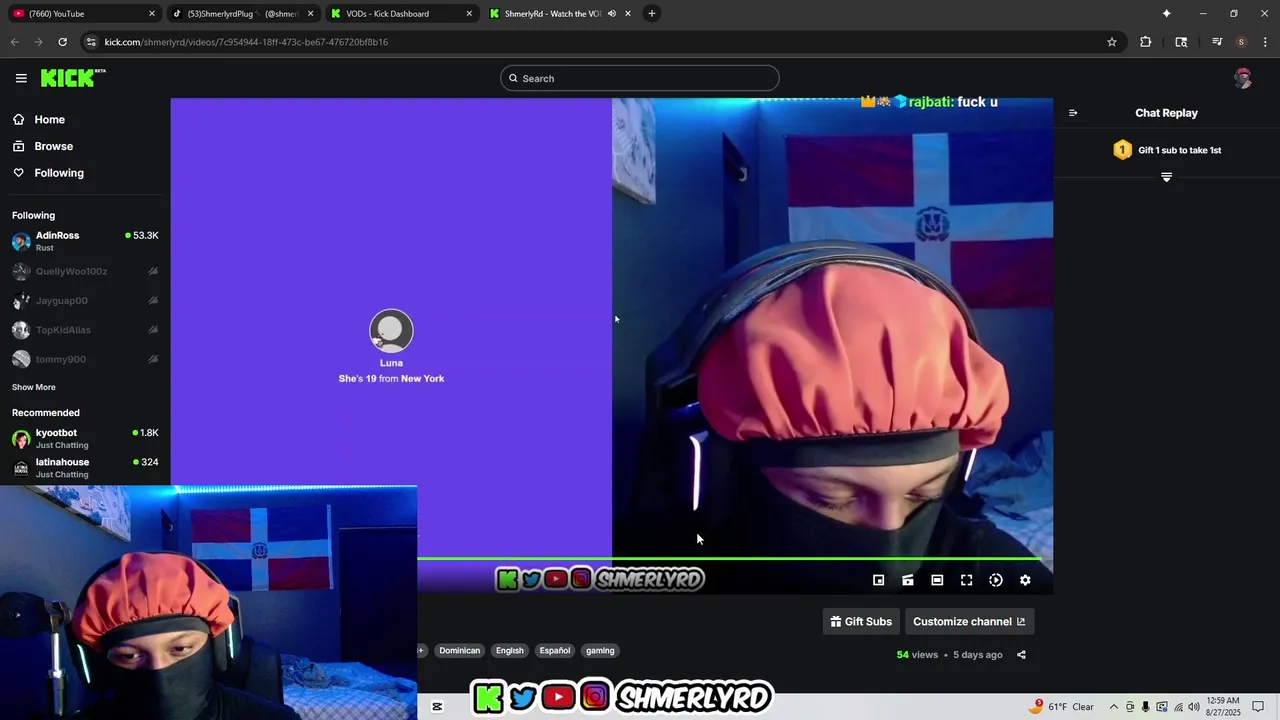The height and width of the screenshot is (720, 1280).
Task: Click the Luna profile avatar in video
Action: coord(391,331)
